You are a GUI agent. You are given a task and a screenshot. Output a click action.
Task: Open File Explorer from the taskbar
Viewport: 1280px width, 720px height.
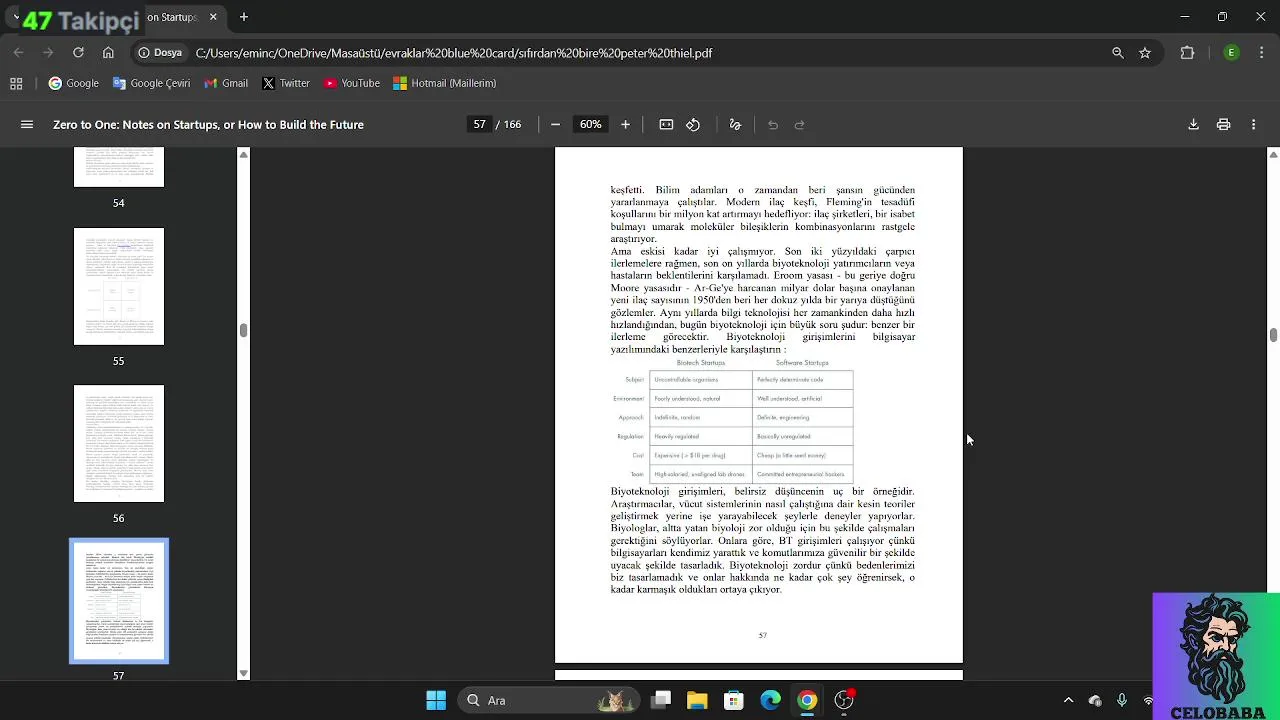[x=697, y=700]
